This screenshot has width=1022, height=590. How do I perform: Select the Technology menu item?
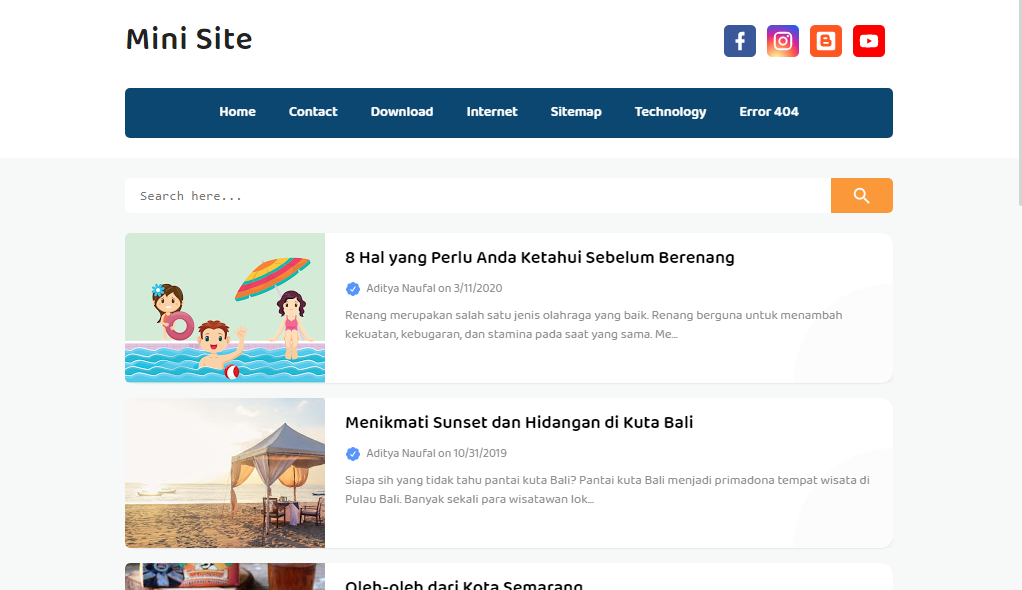(x=671, y=111)
